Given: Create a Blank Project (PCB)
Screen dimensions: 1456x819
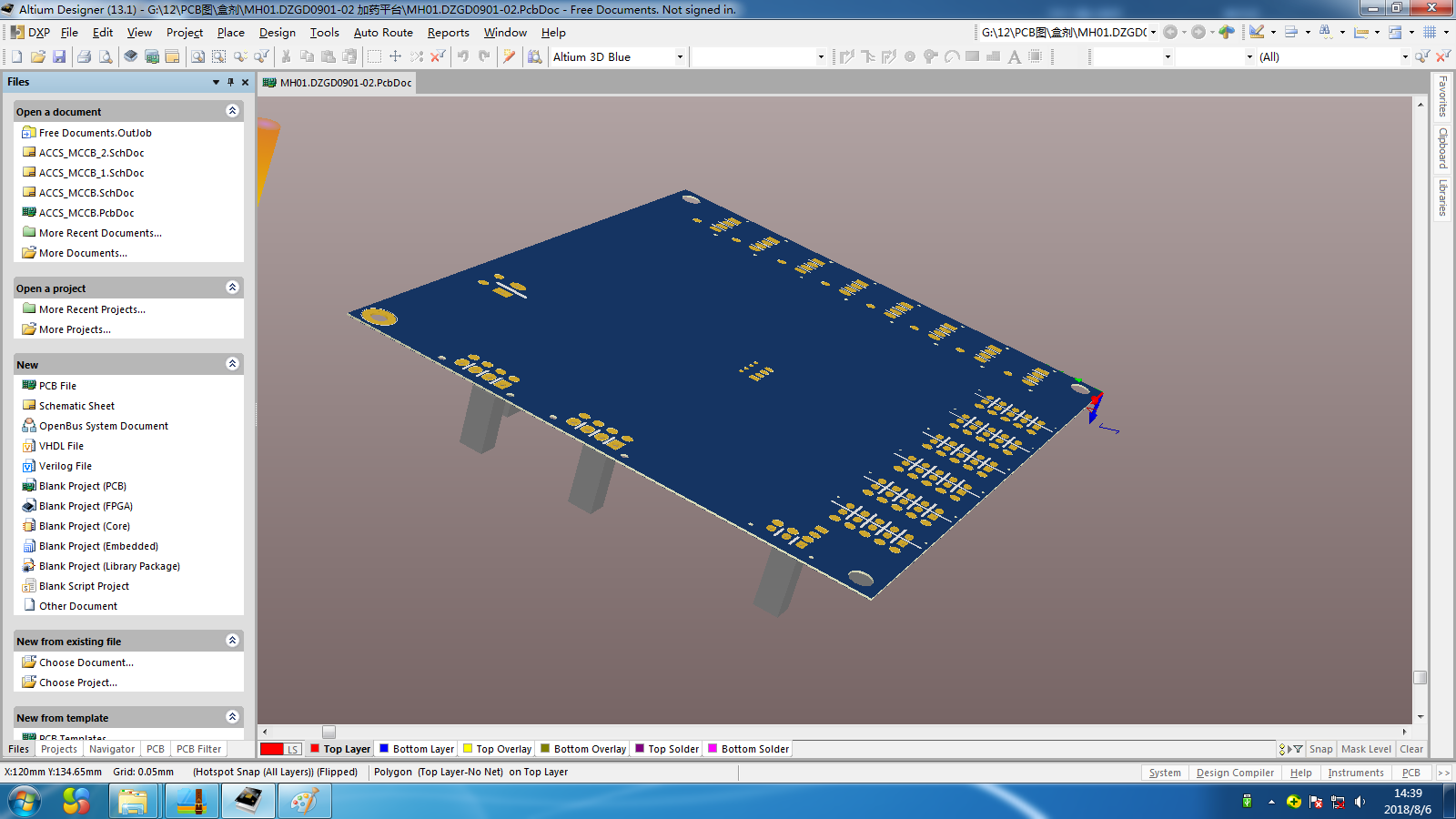Looking at the screenshot, I should pos(82,486).
